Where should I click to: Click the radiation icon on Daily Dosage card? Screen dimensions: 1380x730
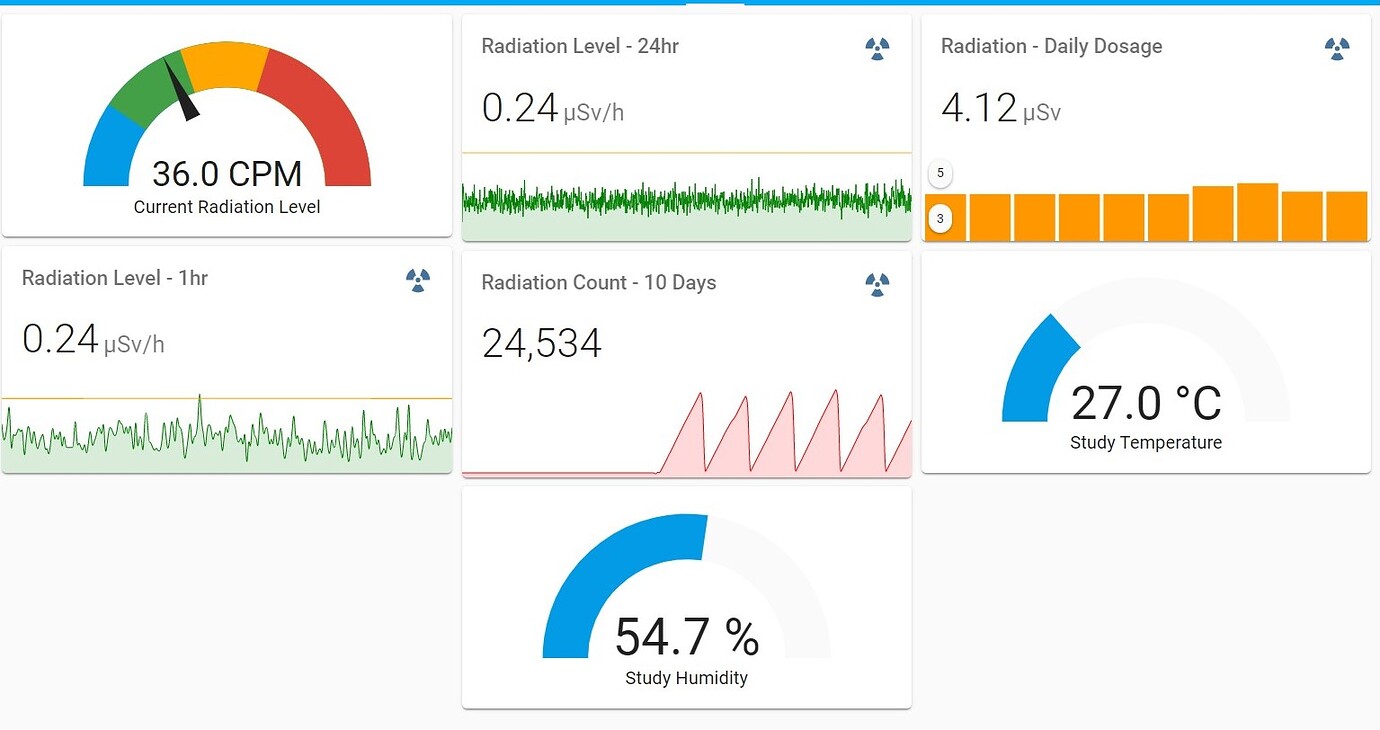1338,48
